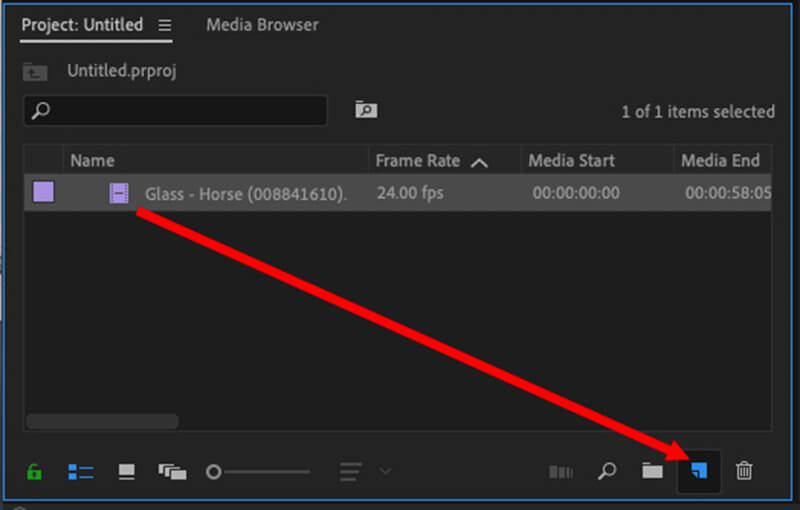Expand the sort options chevron

[385, 471]
